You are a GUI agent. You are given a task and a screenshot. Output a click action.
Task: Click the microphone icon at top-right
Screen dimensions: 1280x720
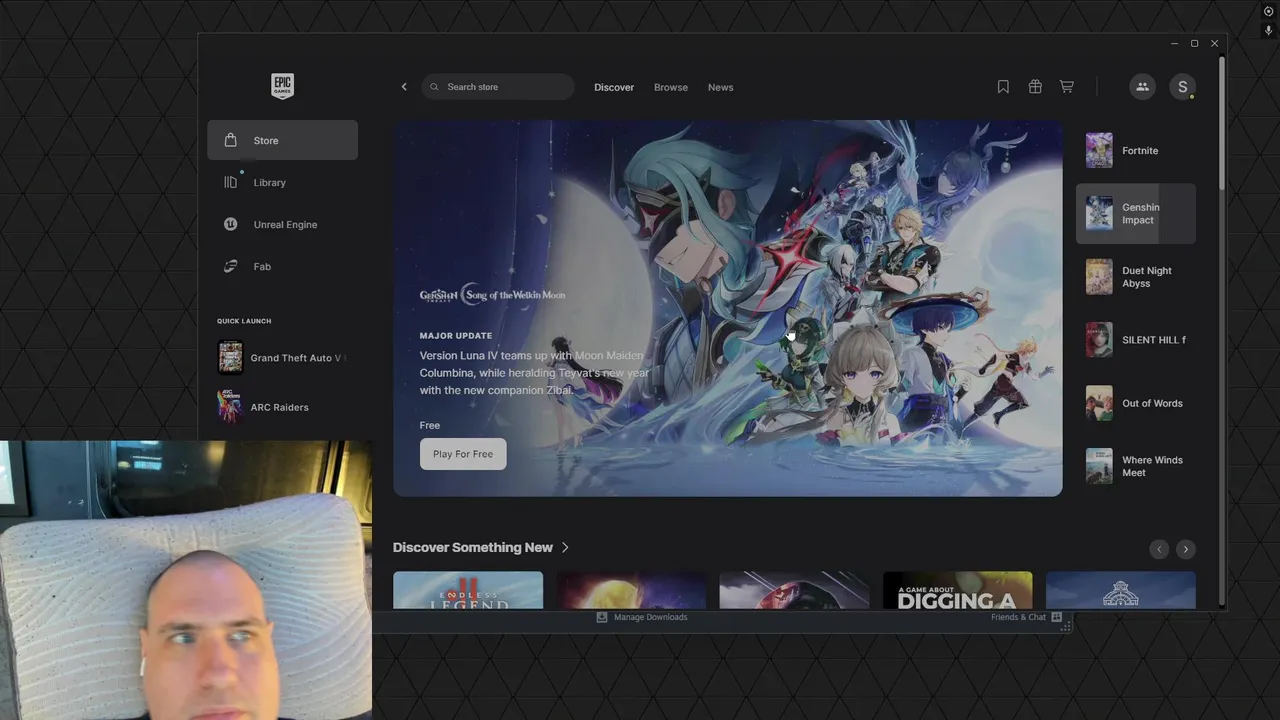[x=1269, y=31]
